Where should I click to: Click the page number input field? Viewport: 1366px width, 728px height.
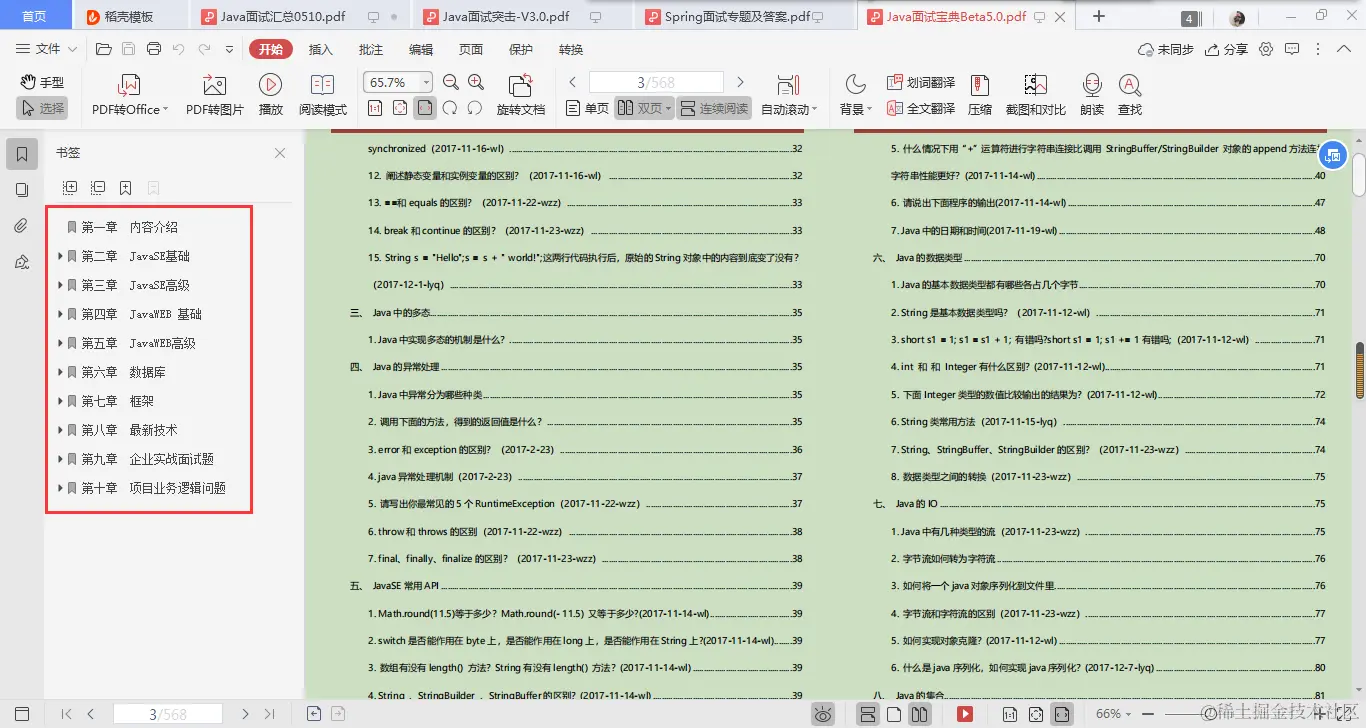(655, 81)
